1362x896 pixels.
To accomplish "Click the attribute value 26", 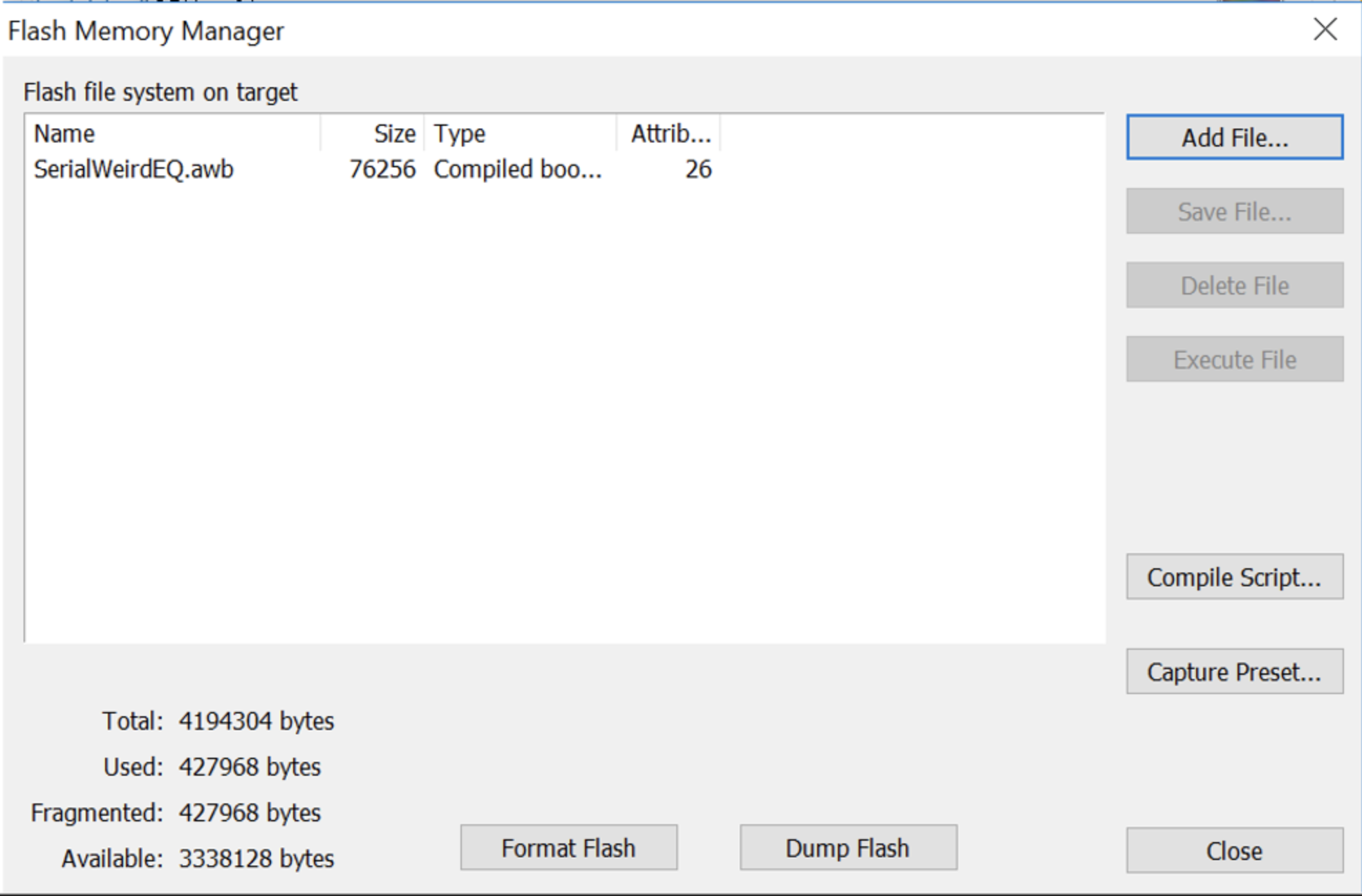I will pyautogui.click(x=700, y=169).
